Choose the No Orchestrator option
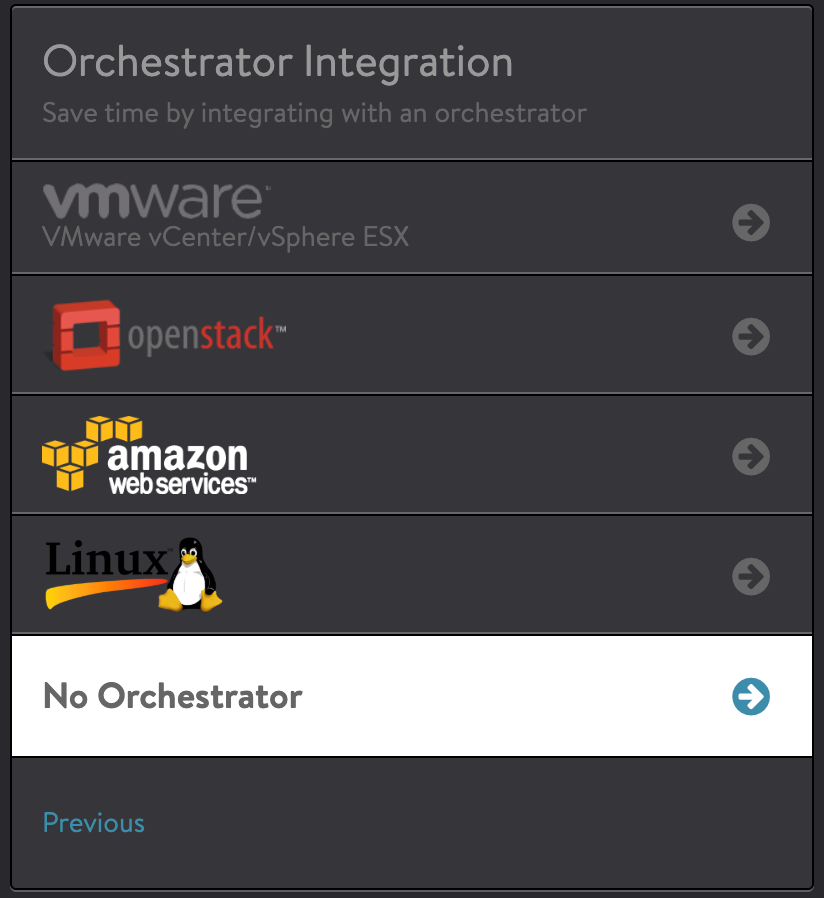The image size is (824, 898). click(x=412, y=696)
